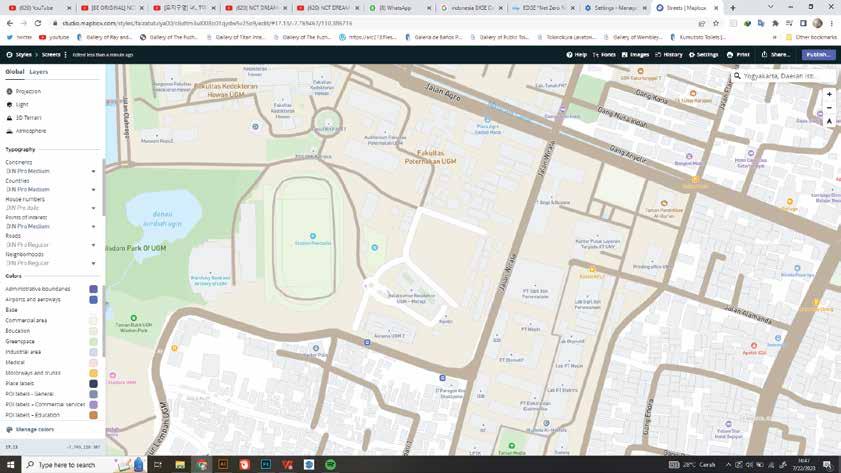
Task: Open Spotify from the taskbar
Action: point(330,464)
